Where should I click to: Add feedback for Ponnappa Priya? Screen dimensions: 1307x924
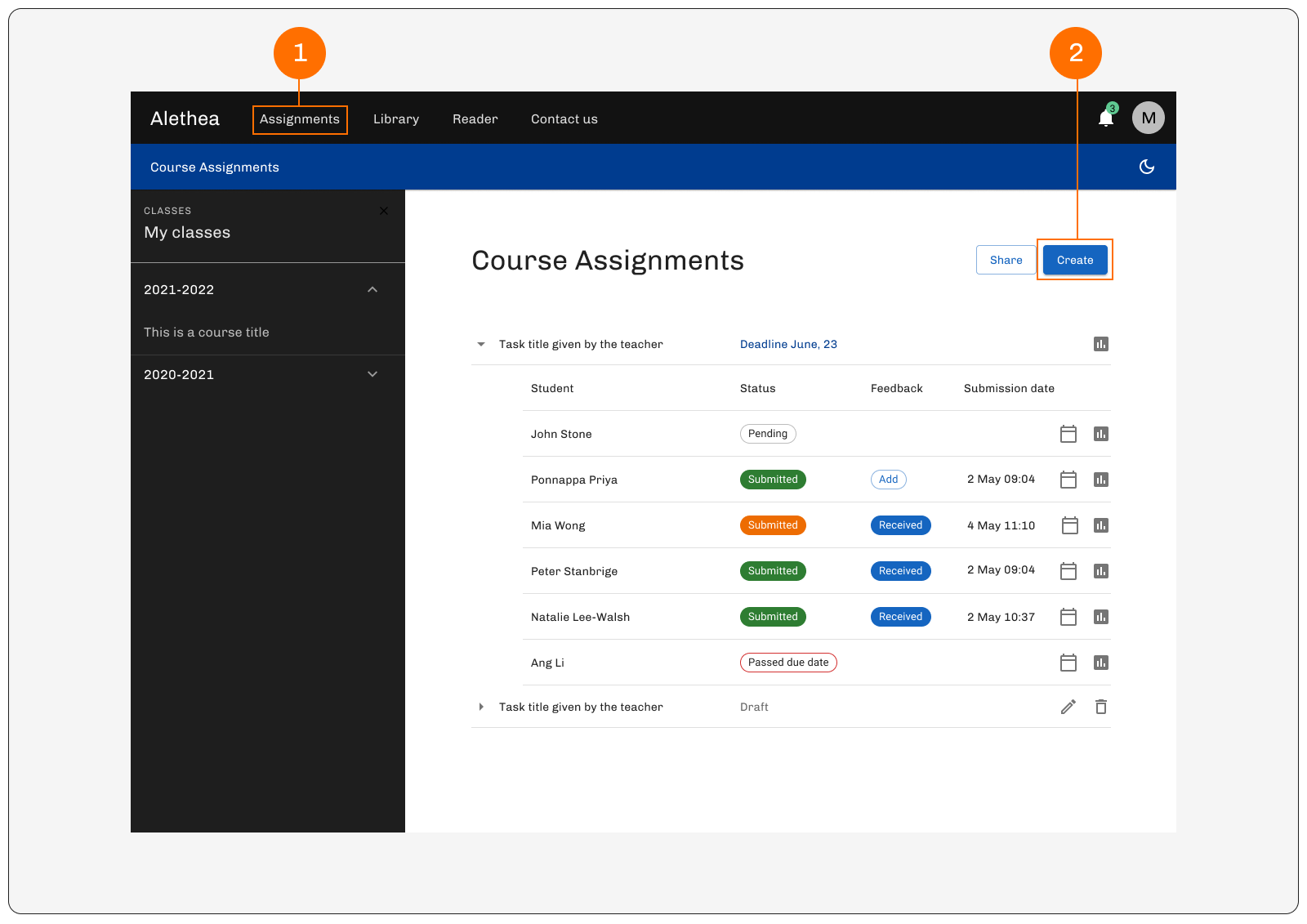pyautogui.click(x=889, y=480)
